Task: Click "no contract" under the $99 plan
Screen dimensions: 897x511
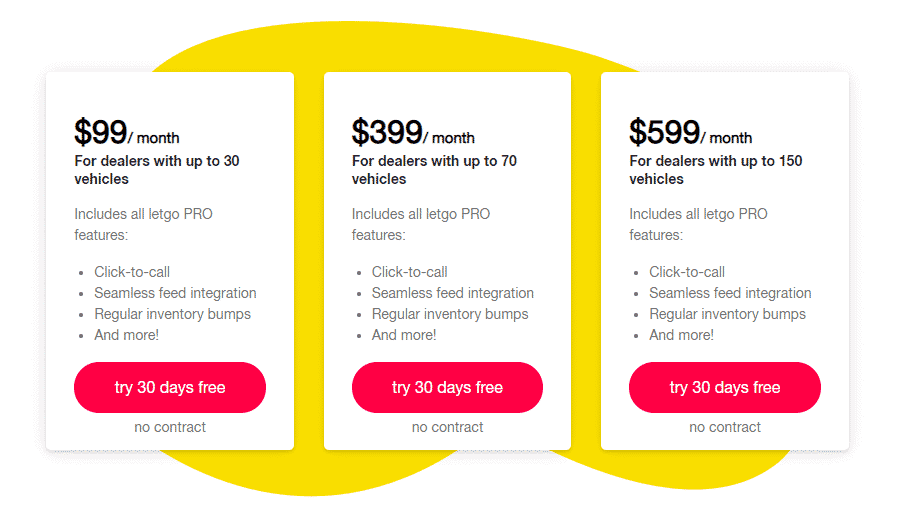Action: pyautogui.click(x=170, y=427)
